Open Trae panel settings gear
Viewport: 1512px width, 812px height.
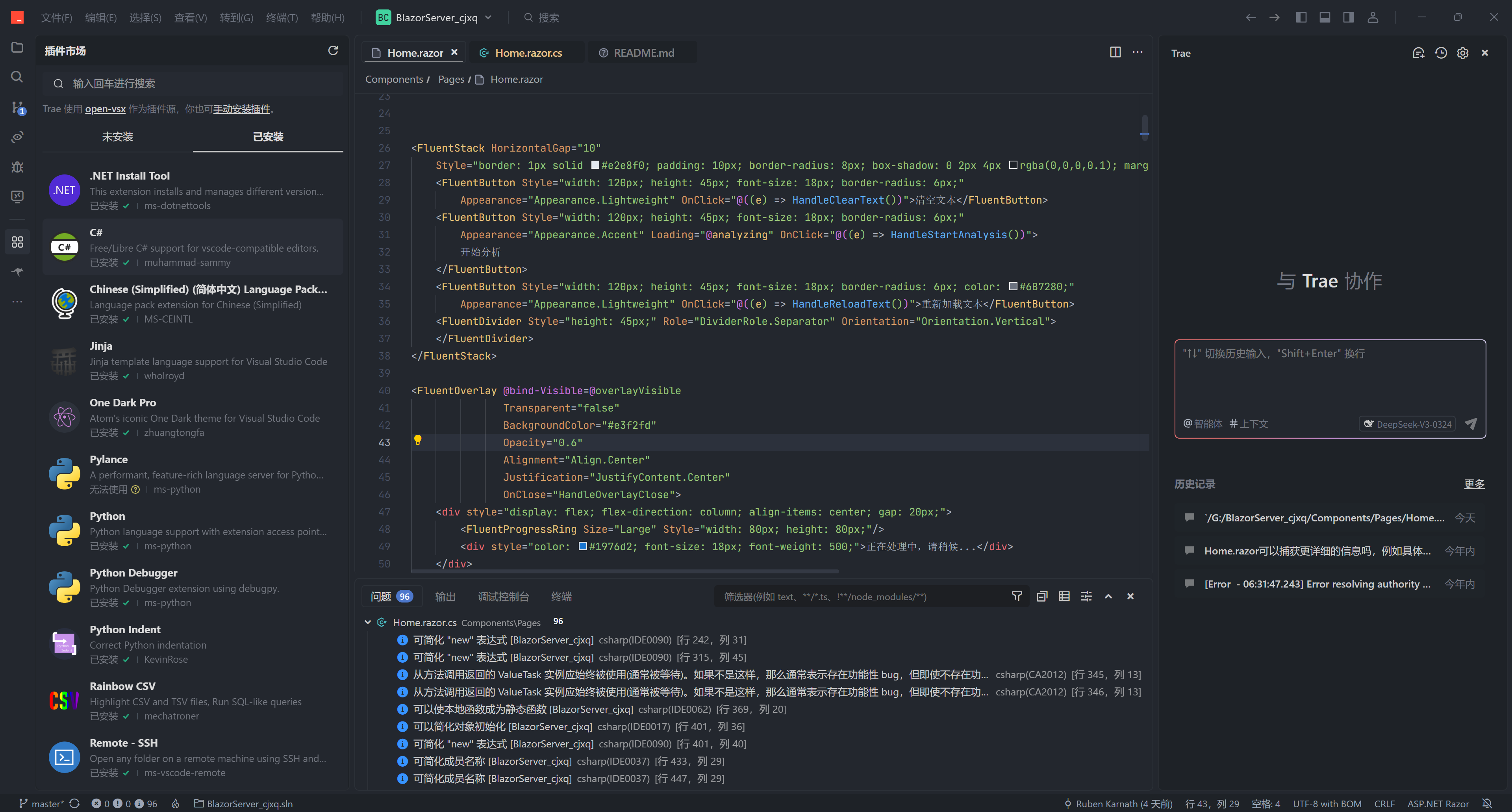(1463, 53)
